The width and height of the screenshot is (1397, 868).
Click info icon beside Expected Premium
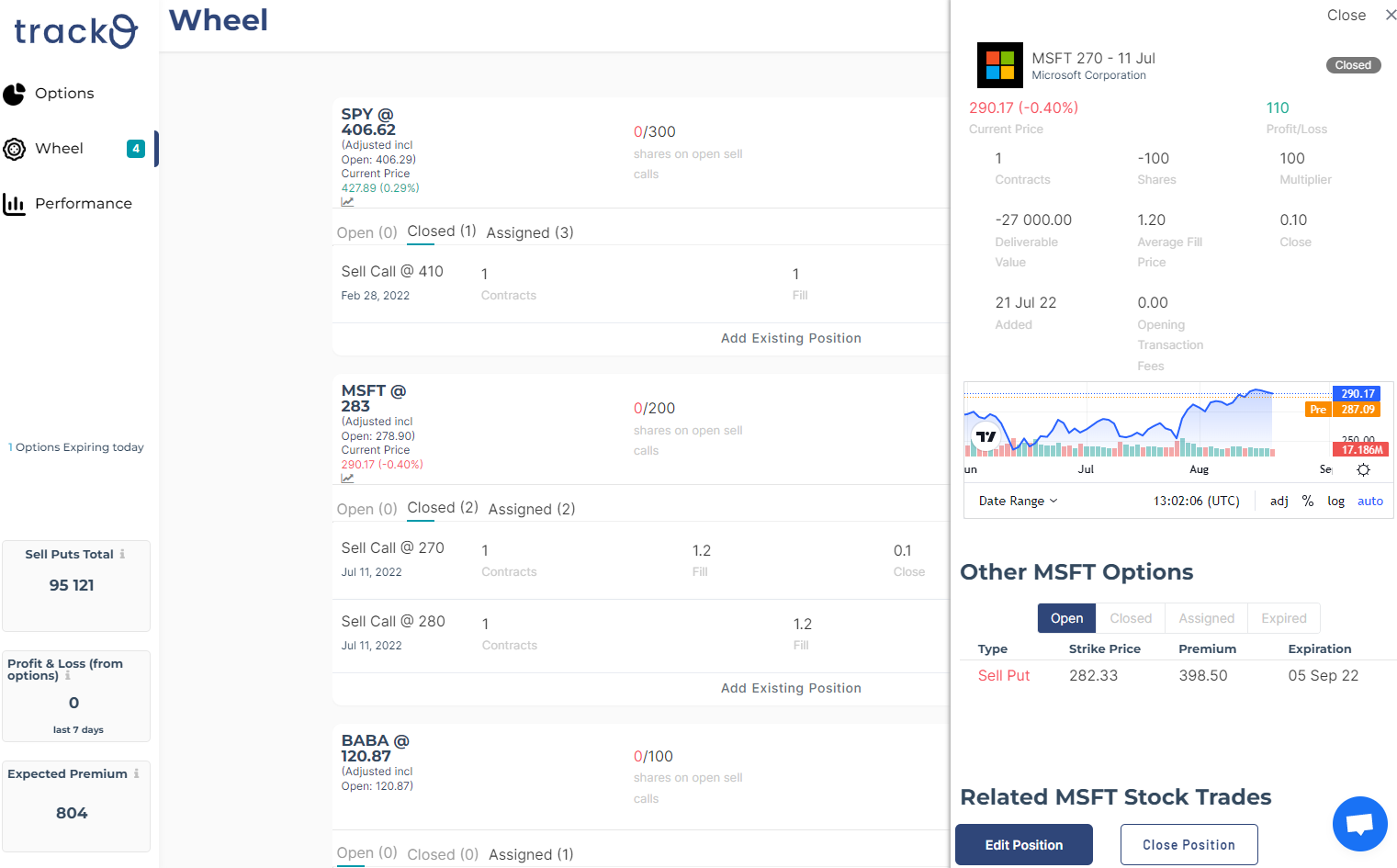(136, 773)
